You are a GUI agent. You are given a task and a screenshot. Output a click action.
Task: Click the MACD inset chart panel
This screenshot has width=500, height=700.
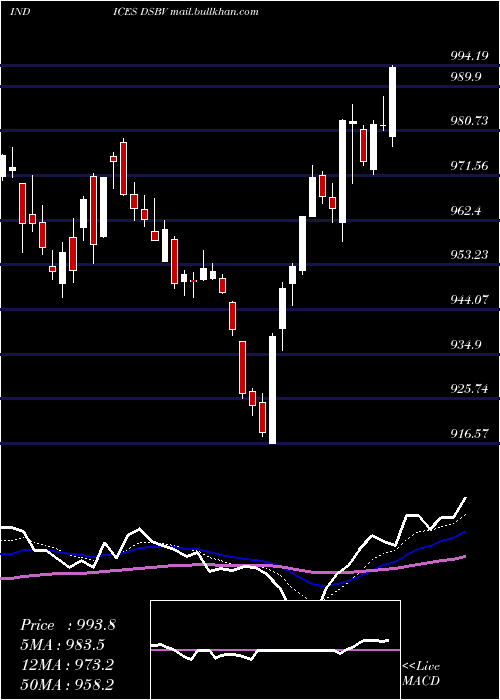click(275, 650)
